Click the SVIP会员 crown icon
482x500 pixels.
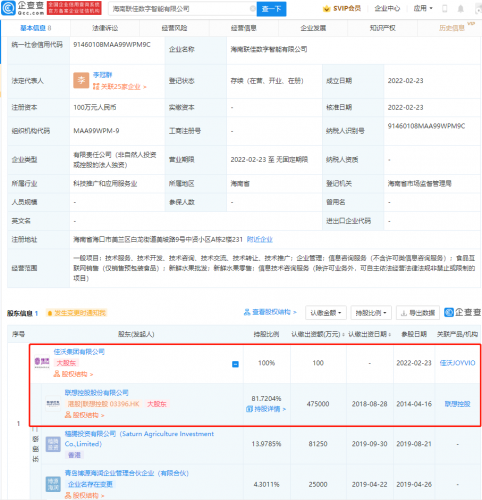click(326, 9)
